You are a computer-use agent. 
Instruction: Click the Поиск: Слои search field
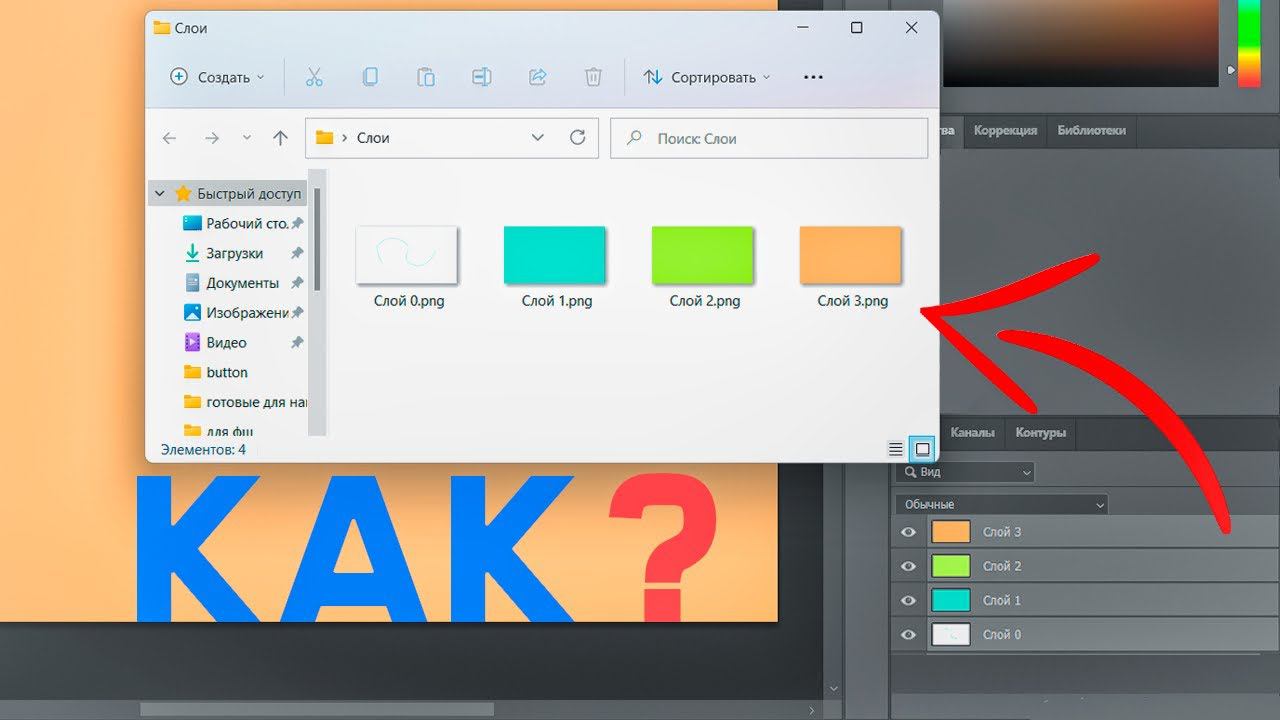pyautogui.click(x=769, y=139)
